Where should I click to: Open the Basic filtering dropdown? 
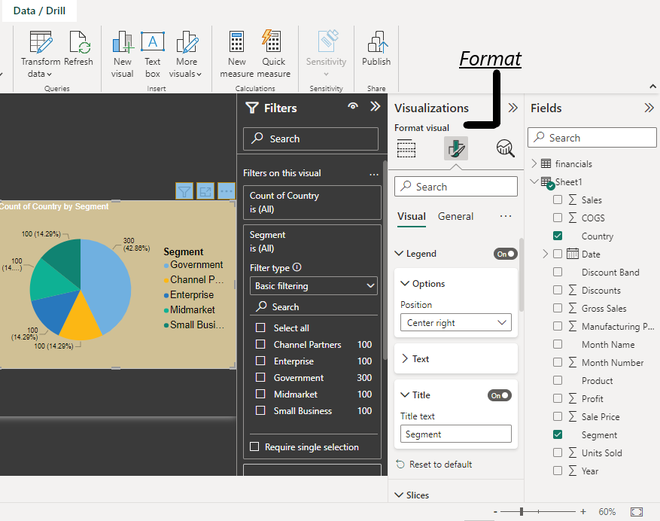313,286
